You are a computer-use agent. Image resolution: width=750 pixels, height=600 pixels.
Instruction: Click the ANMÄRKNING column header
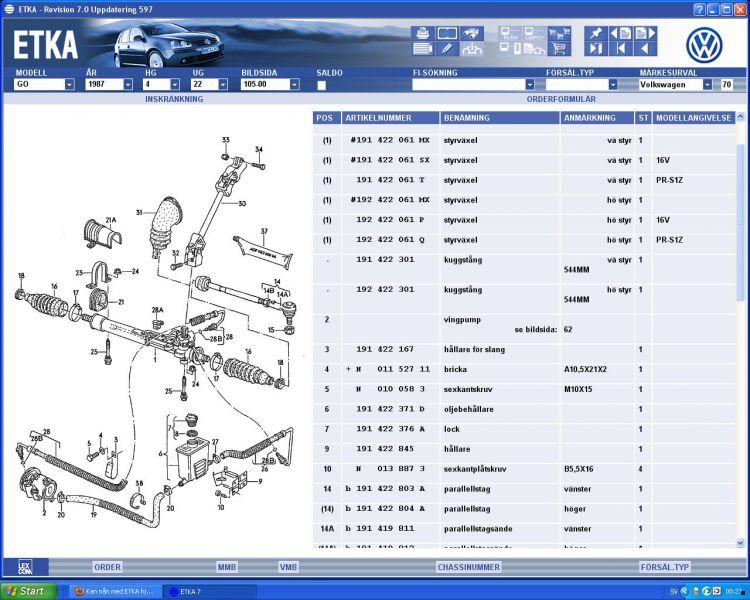click(x=597, y=118)
